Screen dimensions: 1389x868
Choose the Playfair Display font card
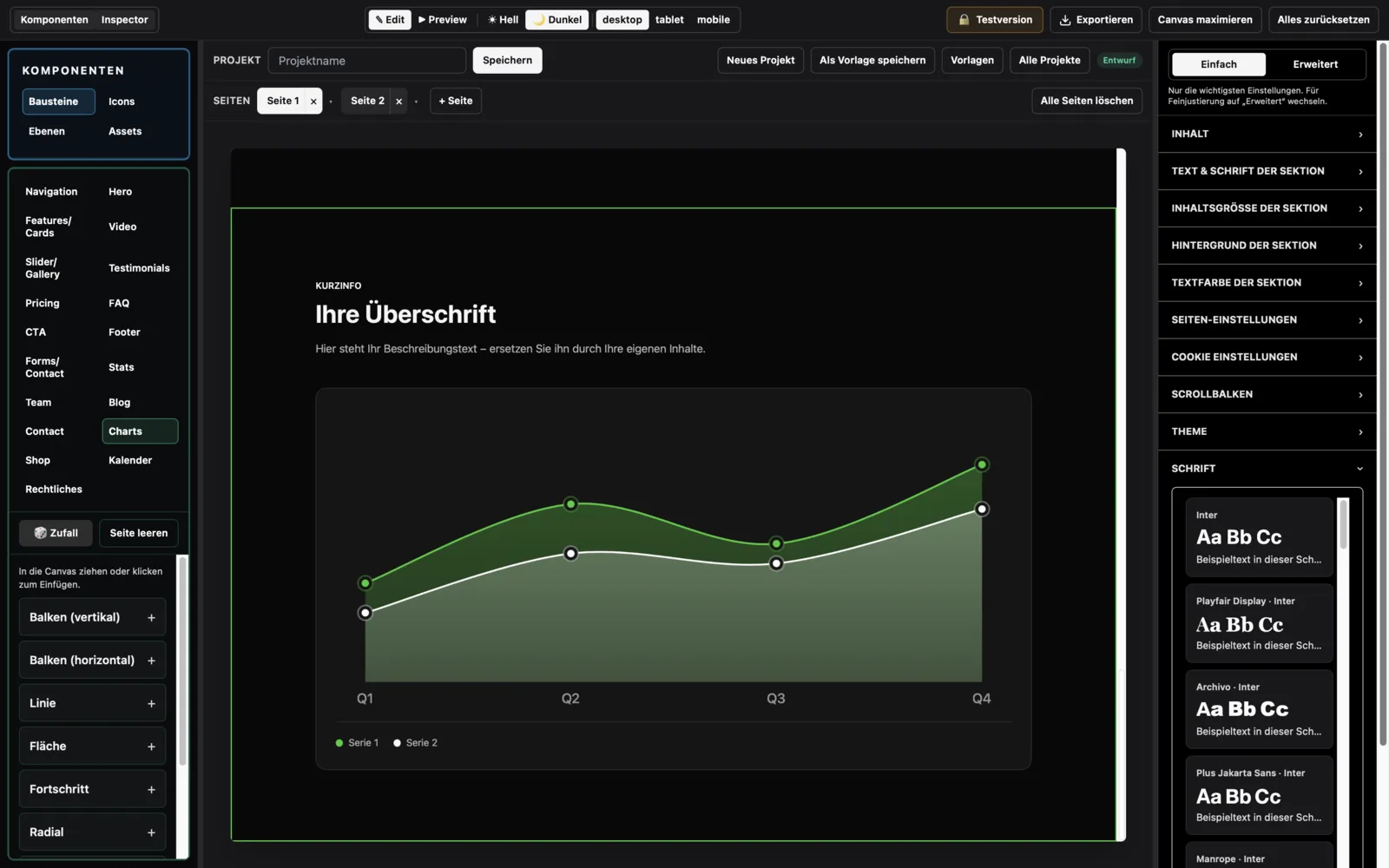click(x=1259, y=624)
